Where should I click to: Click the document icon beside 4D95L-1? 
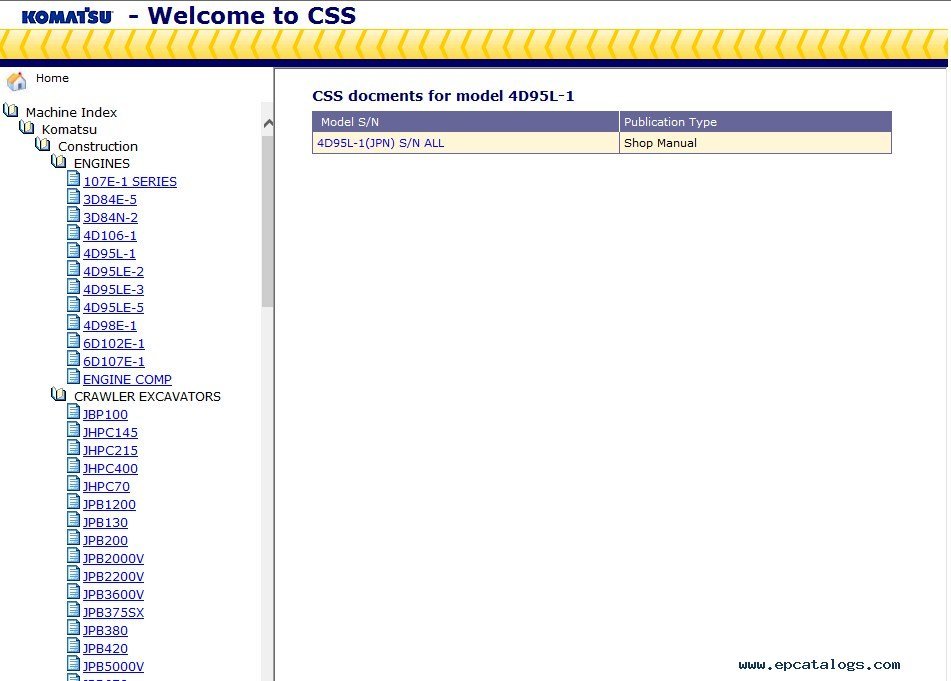point(73,251)
